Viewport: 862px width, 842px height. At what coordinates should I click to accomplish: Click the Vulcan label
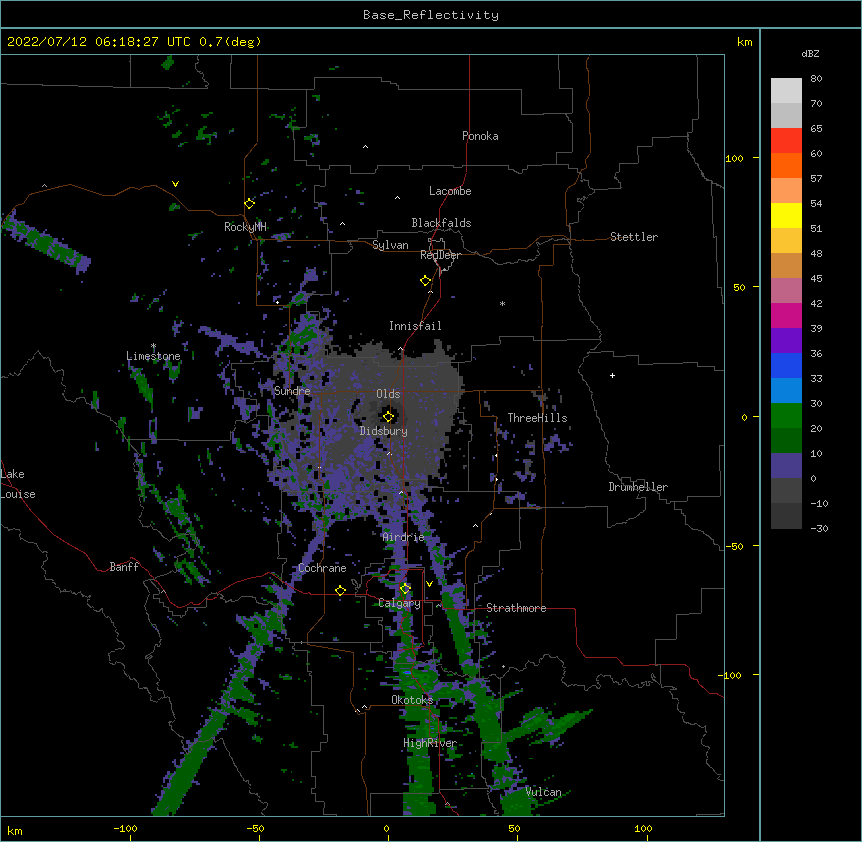(x=543, y=792)
